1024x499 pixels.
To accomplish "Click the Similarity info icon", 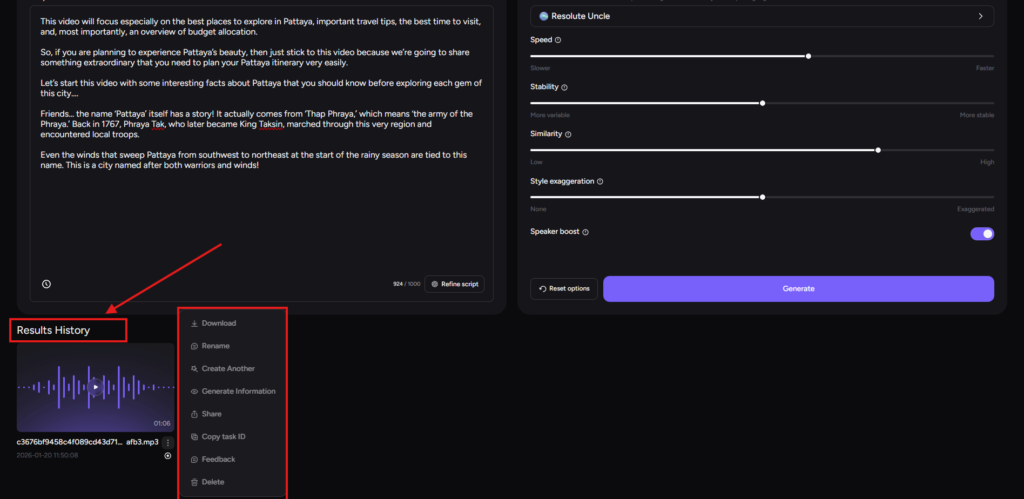I will [568, 134].
